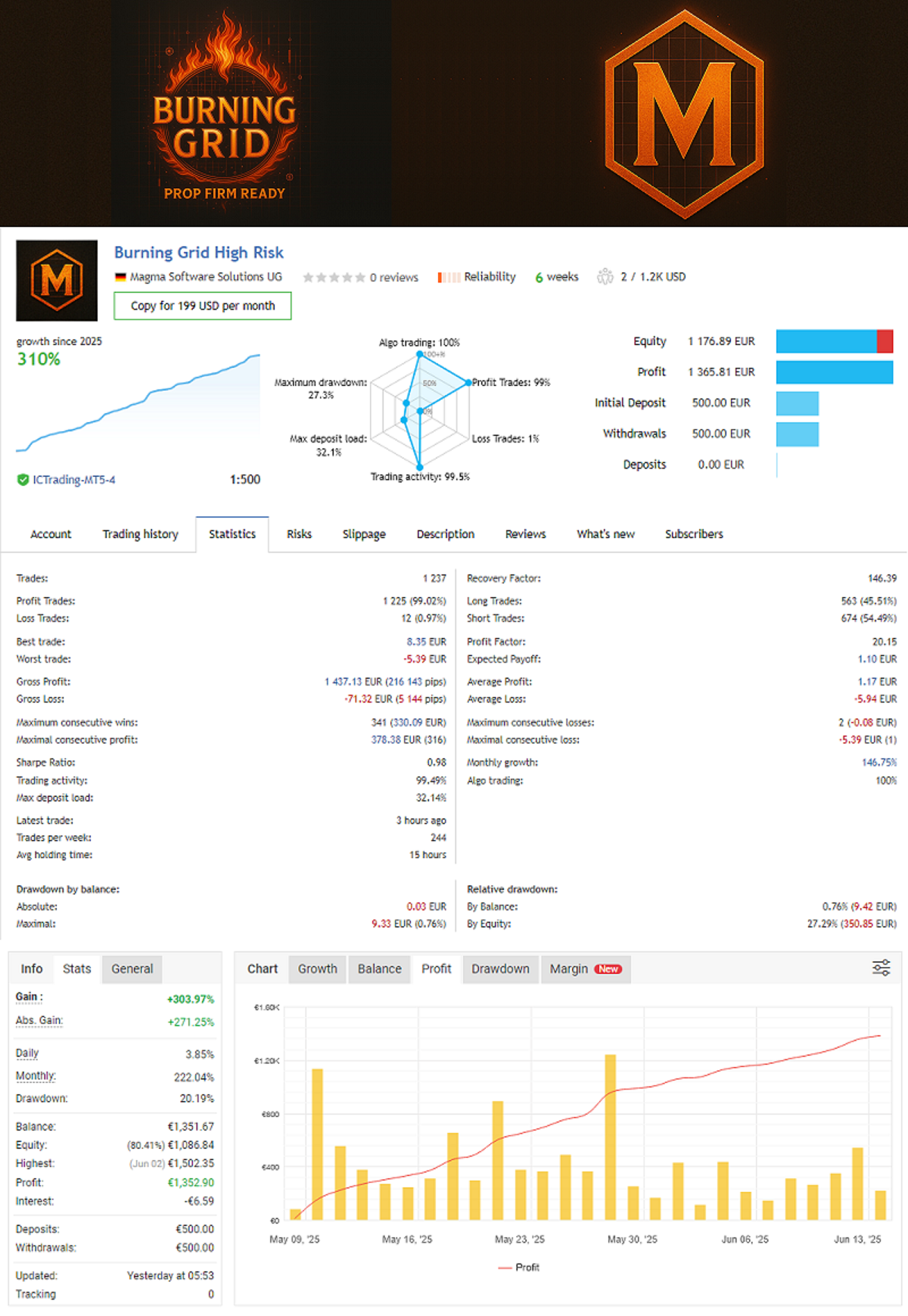
Task: Click the Recovery Factor value 146.39
Action: click(x=882, y=578)
